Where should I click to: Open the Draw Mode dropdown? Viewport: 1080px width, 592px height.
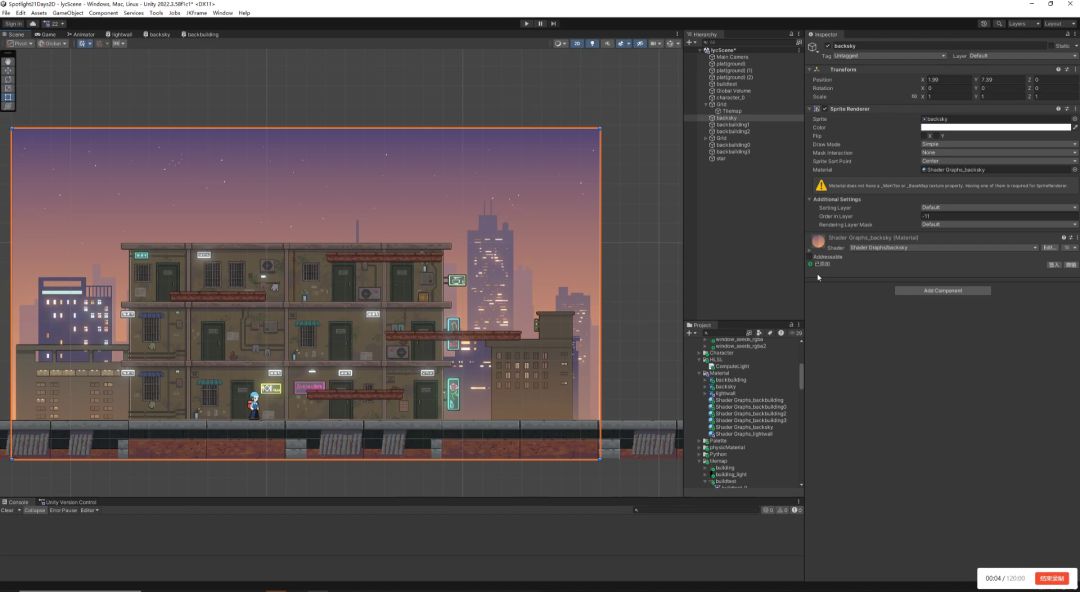998,144
